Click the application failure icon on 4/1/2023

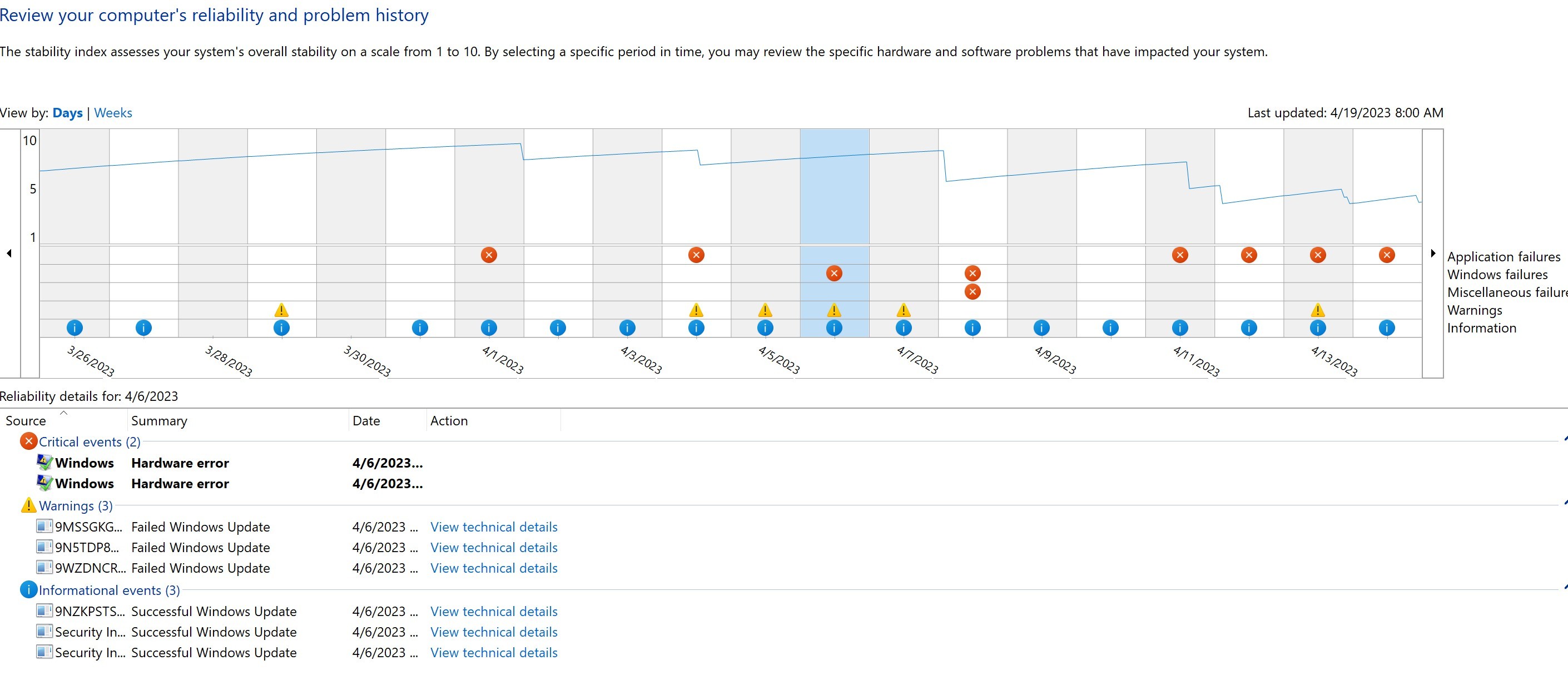click(489, 255)
